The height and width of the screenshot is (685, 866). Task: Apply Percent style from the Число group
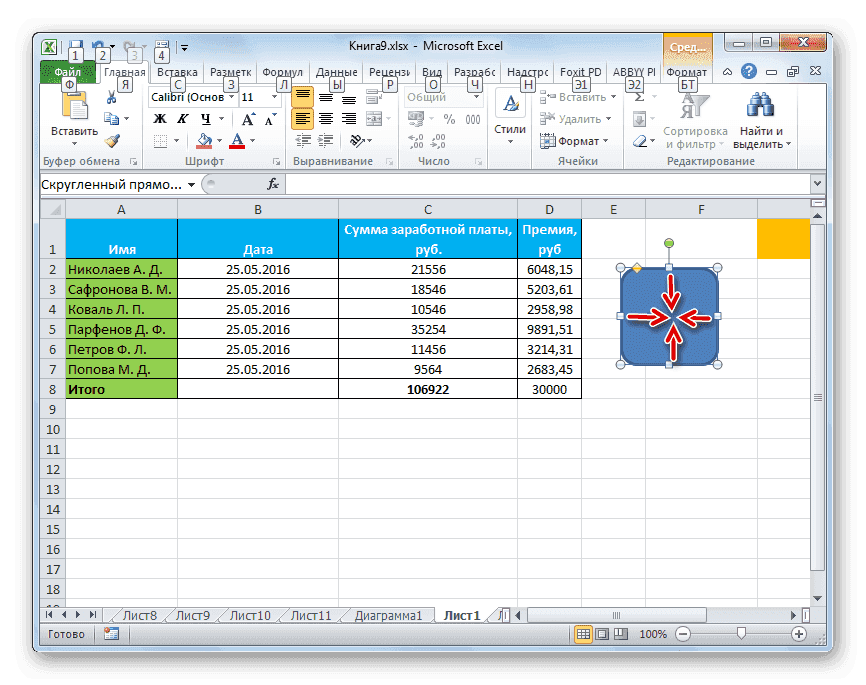click(450, 117)
